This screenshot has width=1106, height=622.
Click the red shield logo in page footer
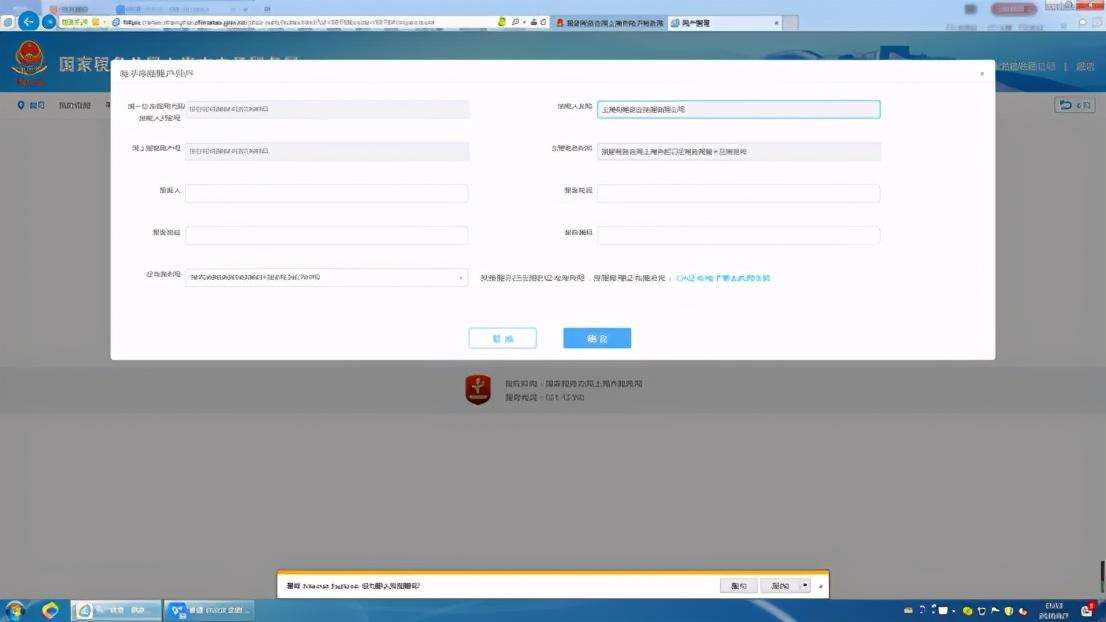point(478,390)
